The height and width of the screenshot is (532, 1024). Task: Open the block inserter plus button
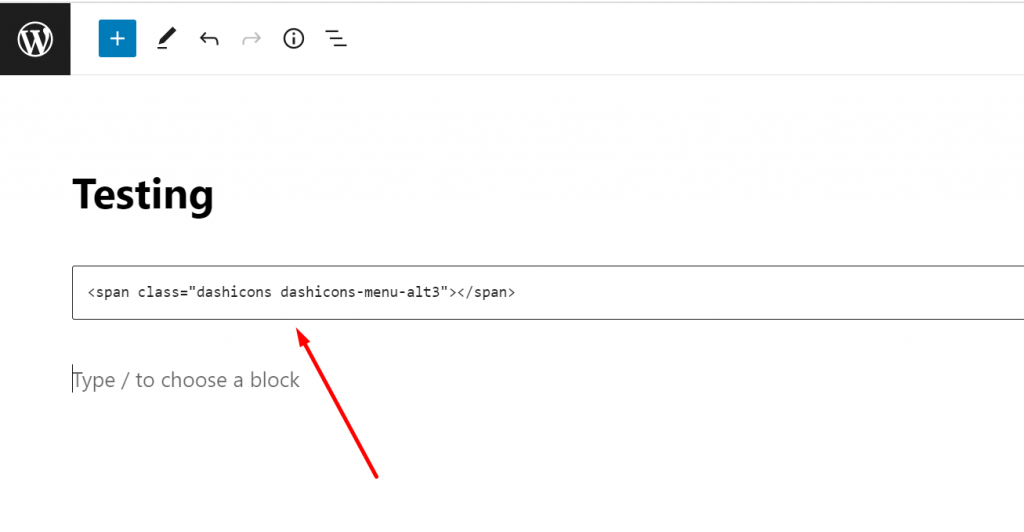[118, 39]
